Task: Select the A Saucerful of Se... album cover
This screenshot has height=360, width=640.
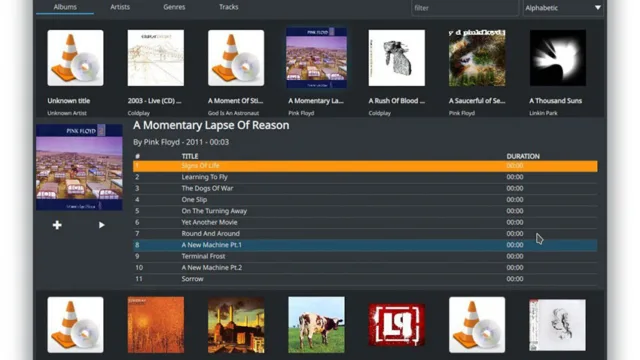Action: [x=477, y=58]
